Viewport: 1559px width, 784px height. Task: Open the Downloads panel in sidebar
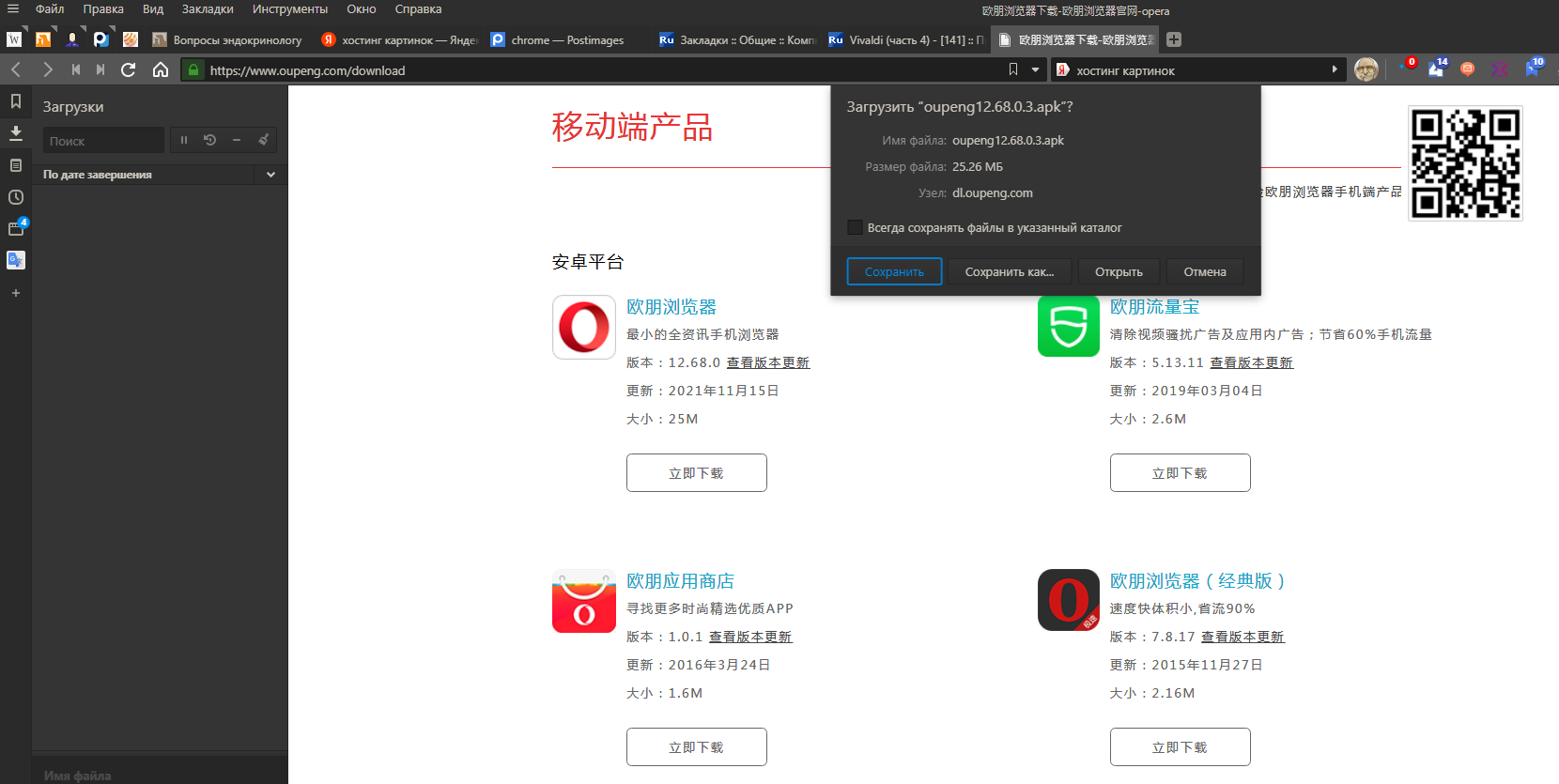pos(16,132)
